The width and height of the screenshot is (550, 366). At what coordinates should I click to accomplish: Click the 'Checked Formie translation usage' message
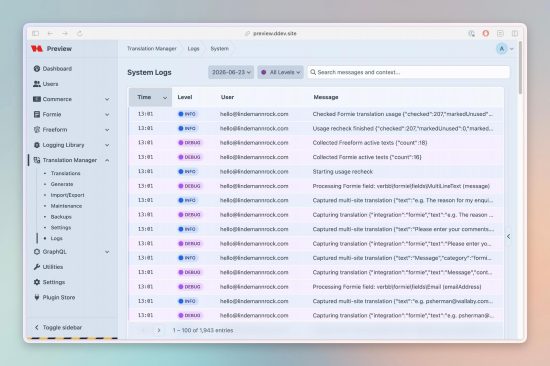(x=402, y=114)
